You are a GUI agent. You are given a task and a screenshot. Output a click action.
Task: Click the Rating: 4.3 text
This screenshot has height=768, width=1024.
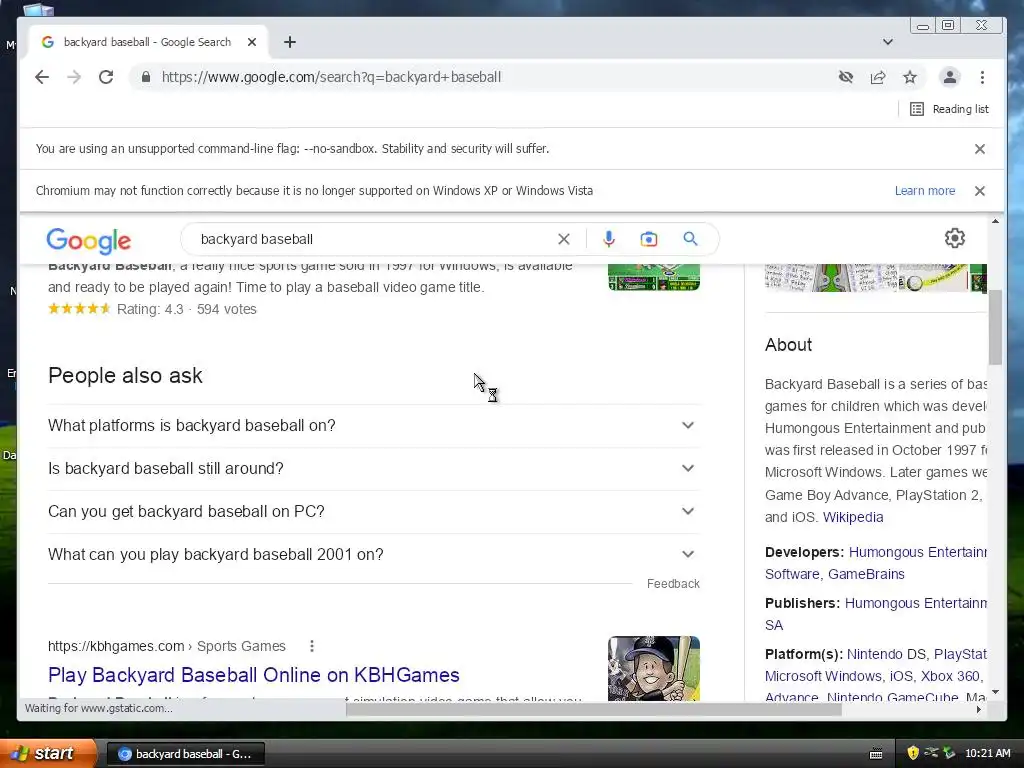point(150,310)
